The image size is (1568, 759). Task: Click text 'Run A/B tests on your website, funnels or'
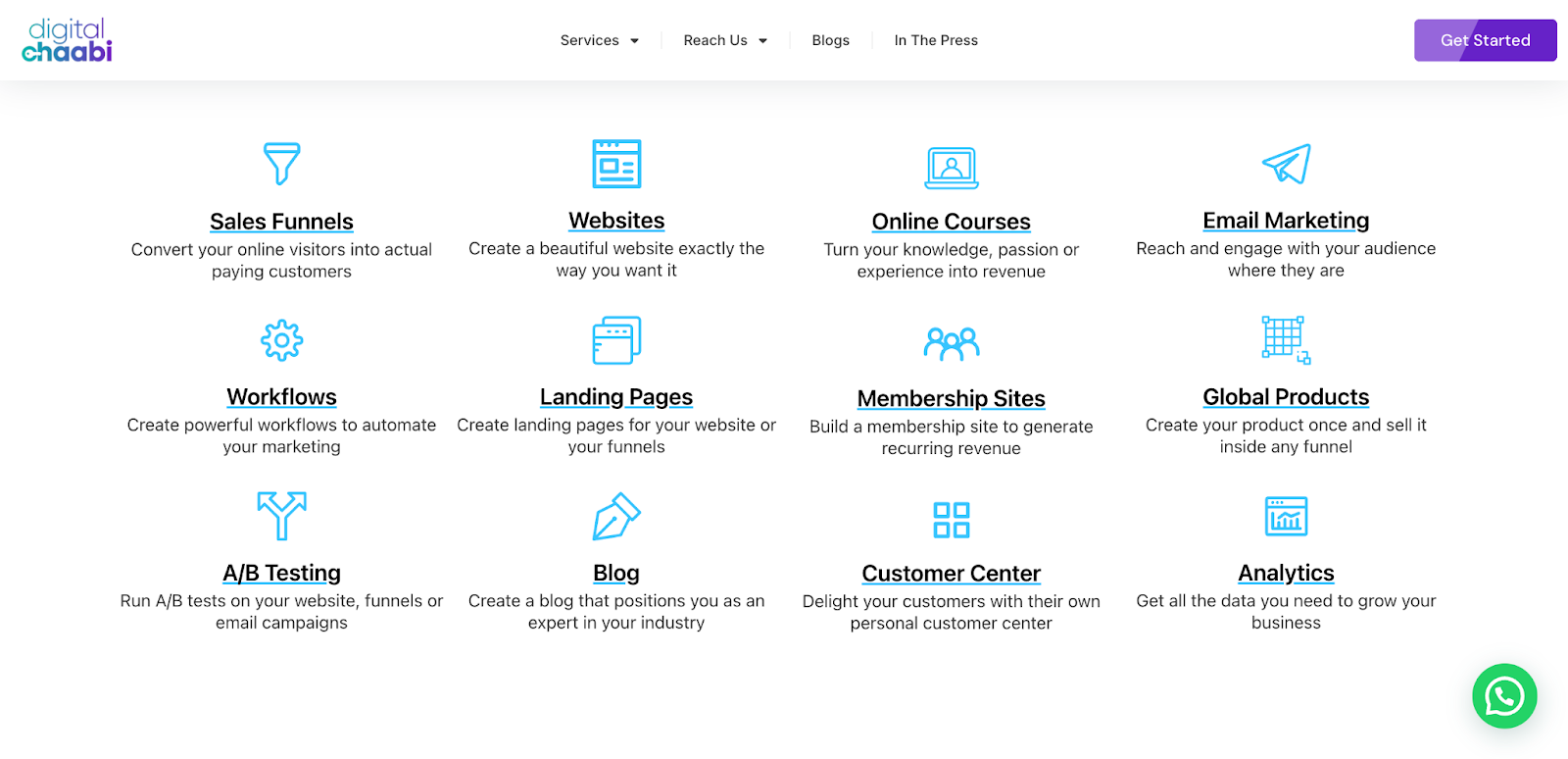tap(281, 601)
